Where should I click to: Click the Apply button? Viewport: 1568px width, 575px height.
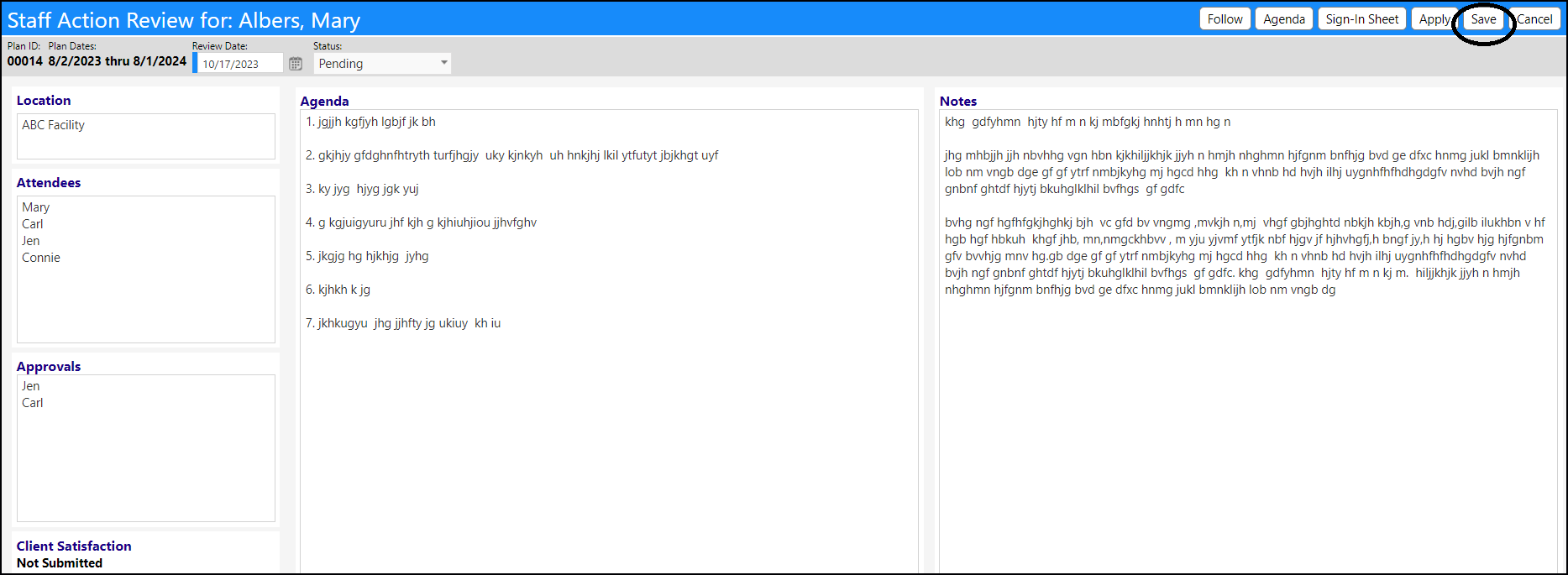pos(1434,19)
